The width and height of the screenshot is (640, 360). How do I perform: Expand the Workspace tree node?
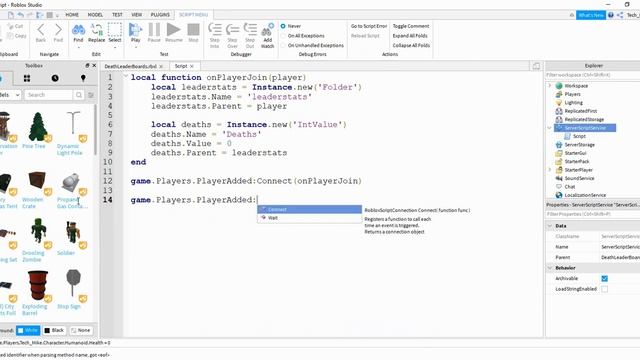point(550,86)
